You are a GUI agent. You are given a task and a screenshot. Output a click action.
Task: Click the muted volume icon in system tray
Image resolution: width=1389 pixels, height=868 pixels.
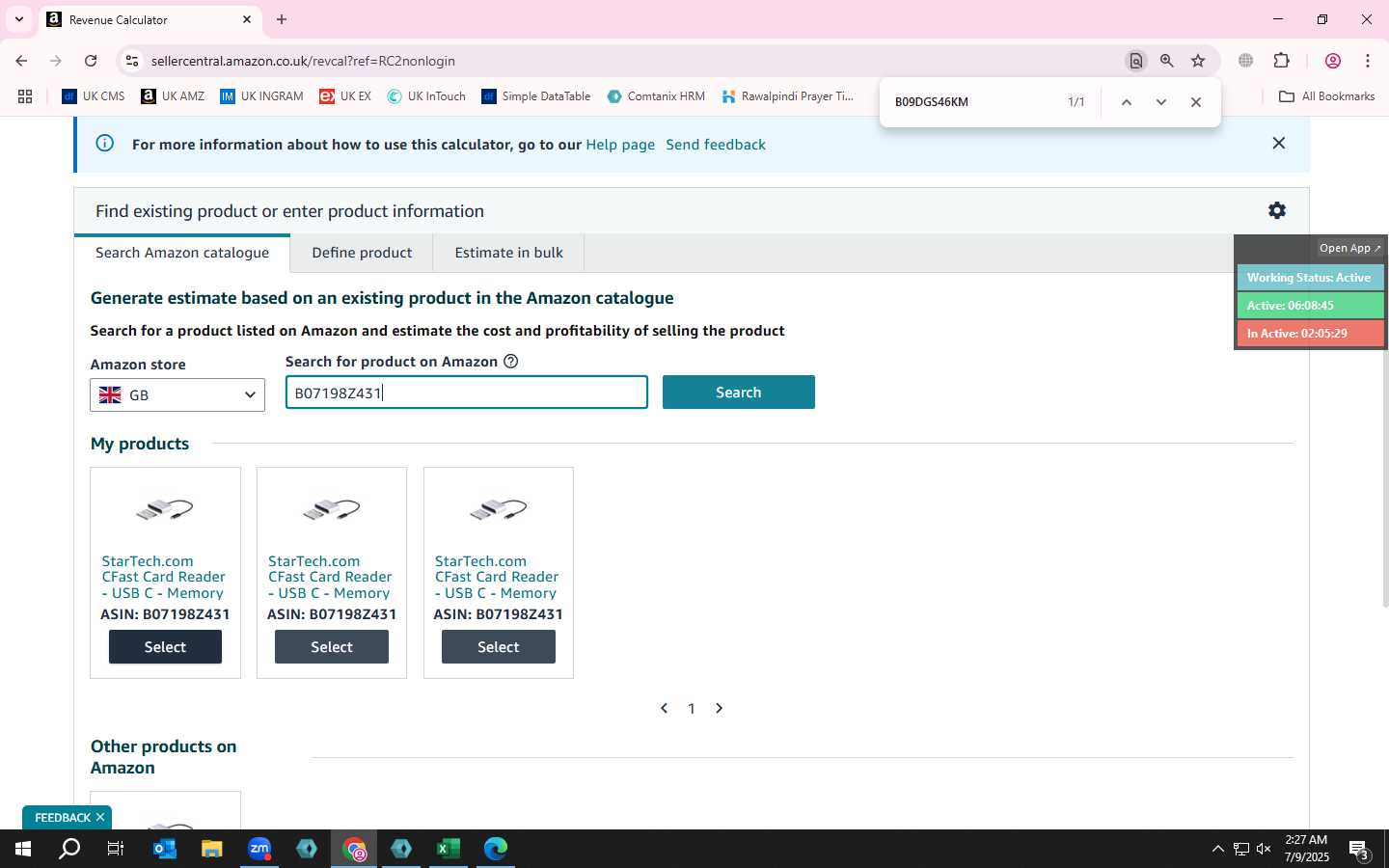(x=1264, y=850)
